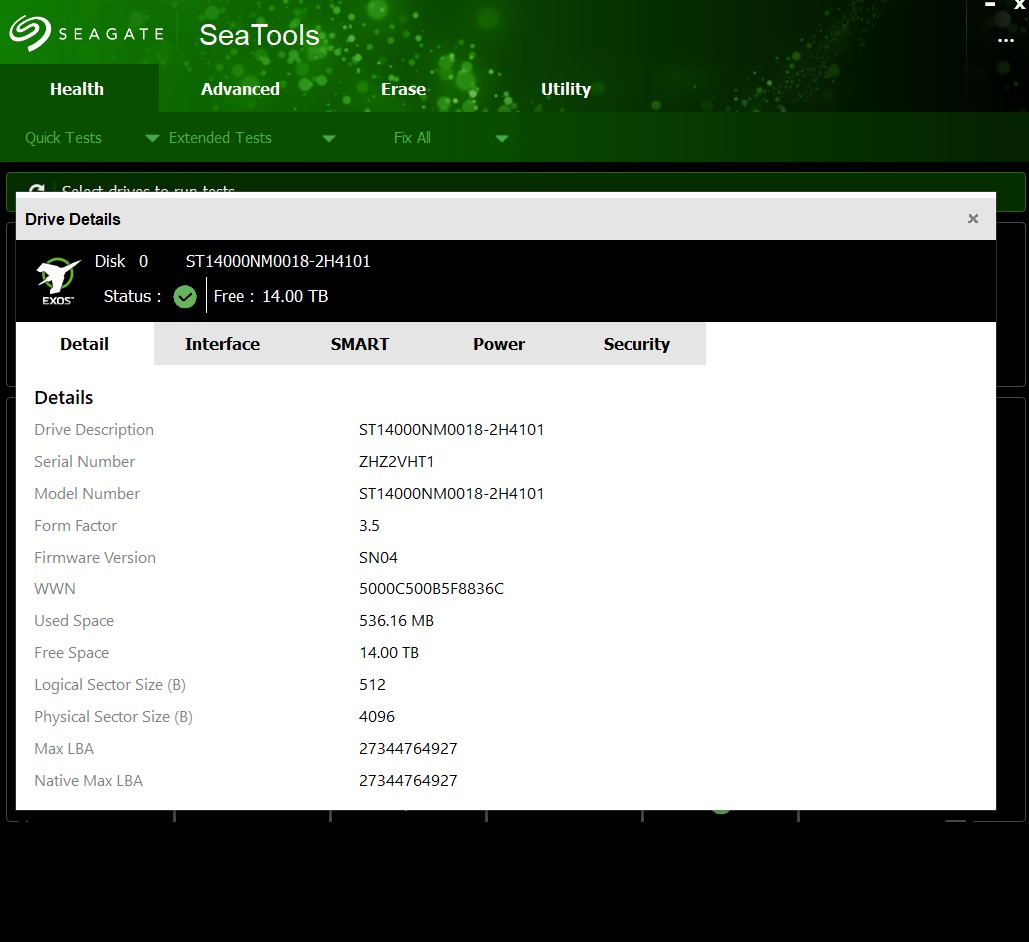Expand the Quick Tests dropdown arrow
Viewport: 1029px width, 942px height.
[x=152, y=138]
